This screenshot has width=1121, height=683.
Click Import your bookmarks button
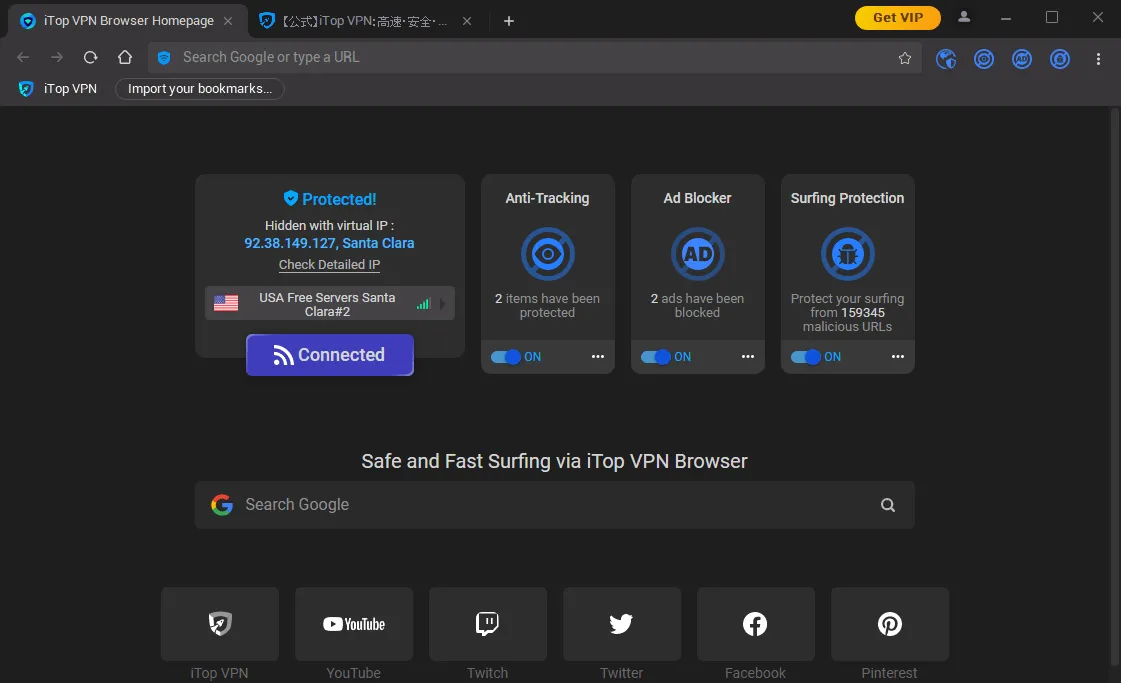199,89
